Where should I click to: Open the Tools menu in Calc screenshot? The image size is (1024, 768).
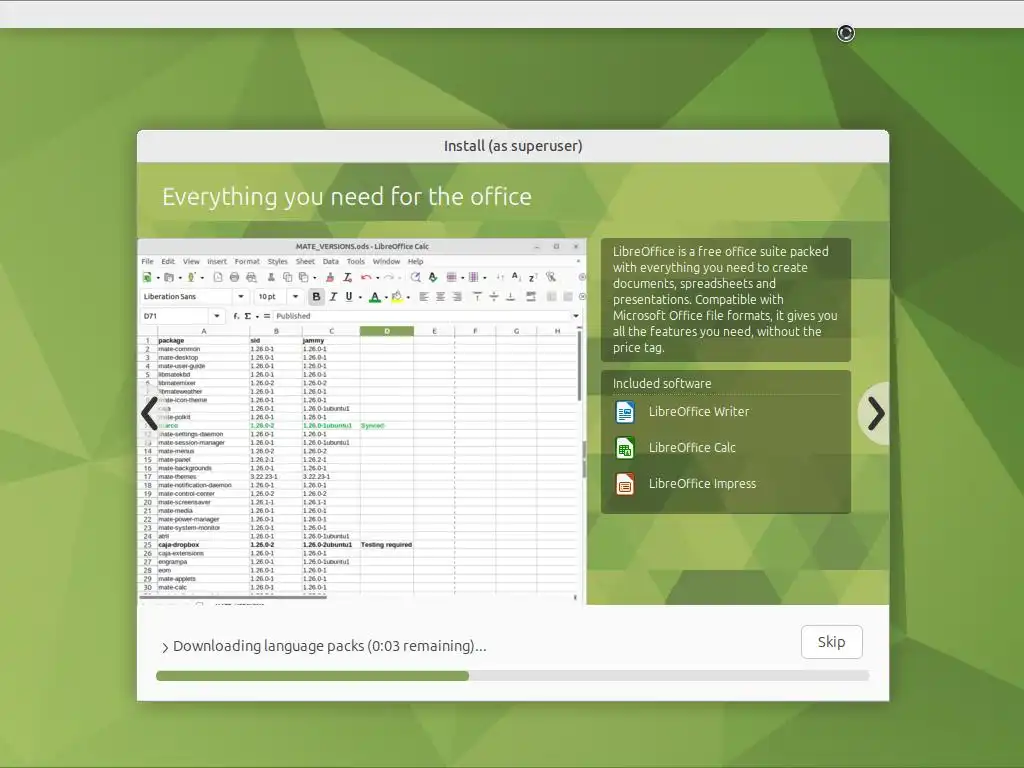click(x=356, y=261)
